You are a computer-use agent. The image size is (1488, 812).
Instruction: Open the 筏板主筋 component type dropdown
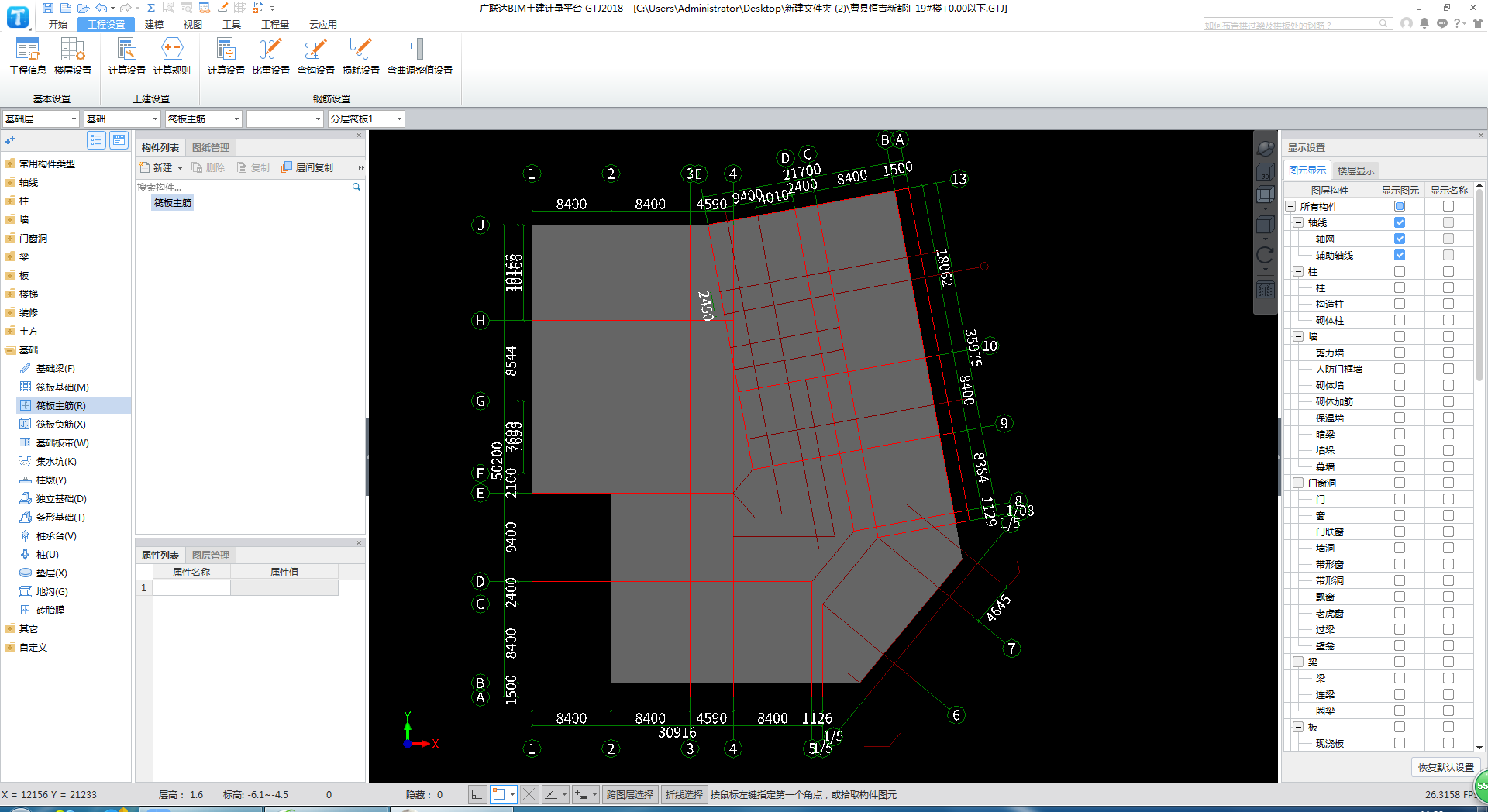pos(203,119)
